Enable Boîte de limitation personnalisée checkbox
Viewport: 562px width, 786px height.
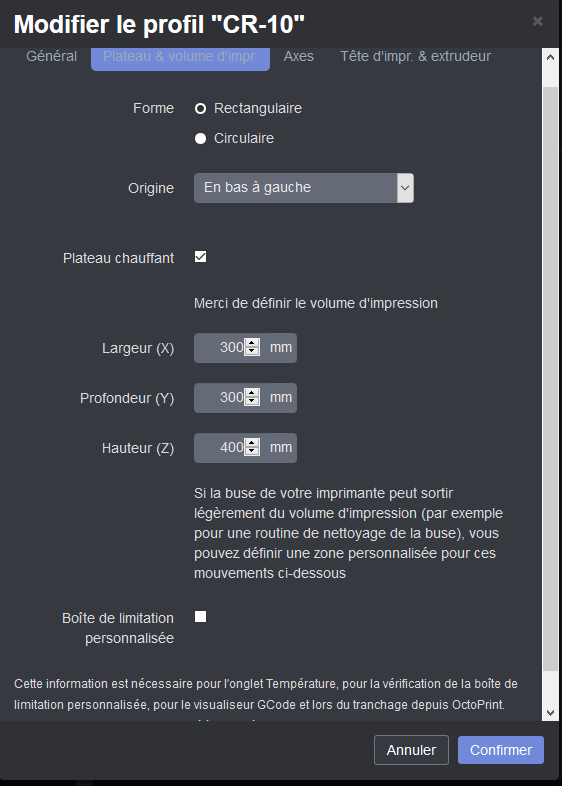(201, 617)
